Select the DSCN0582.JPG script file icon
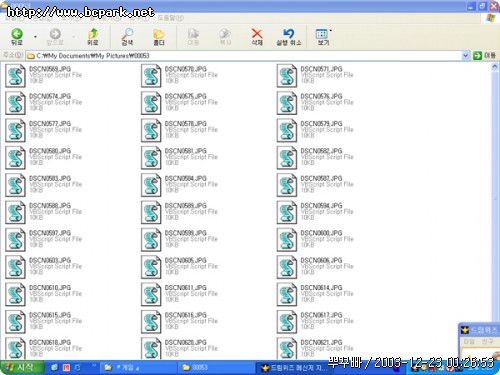Image resolution: width=500 pixels, height=375 pixels. [x=287, y=158]
